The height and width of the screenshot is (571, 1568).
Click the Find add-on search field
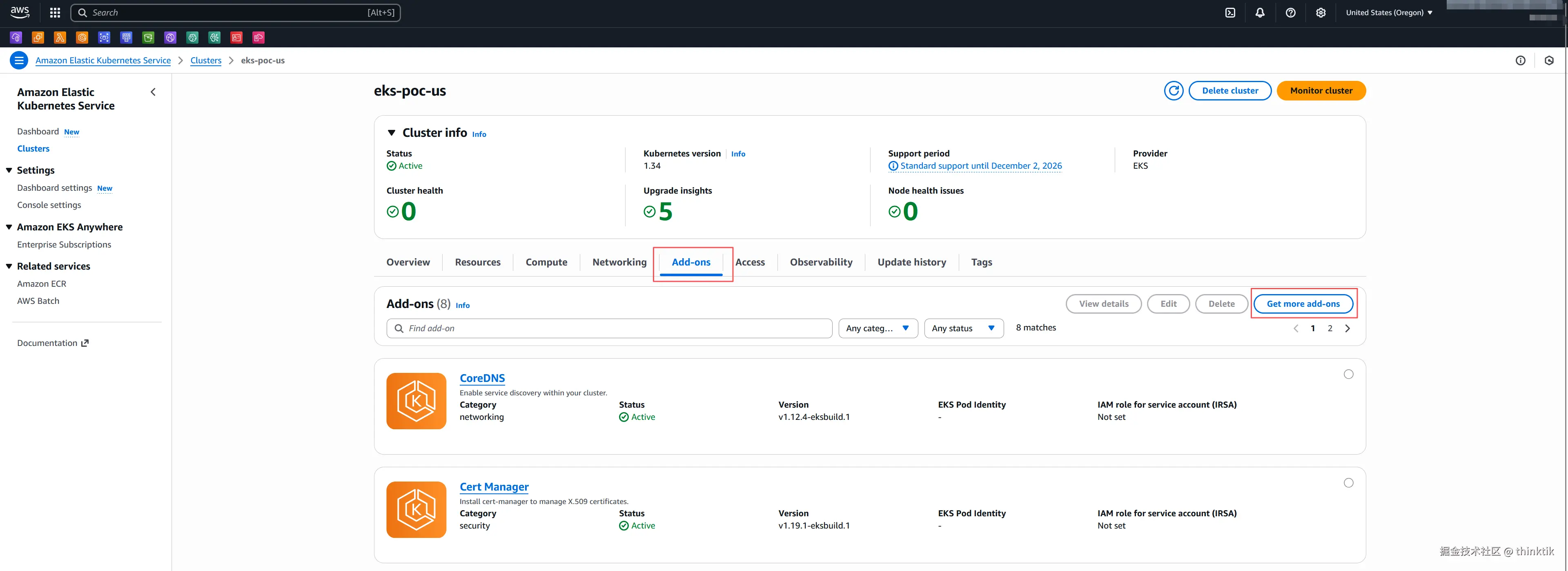click(x=609, y=328)
